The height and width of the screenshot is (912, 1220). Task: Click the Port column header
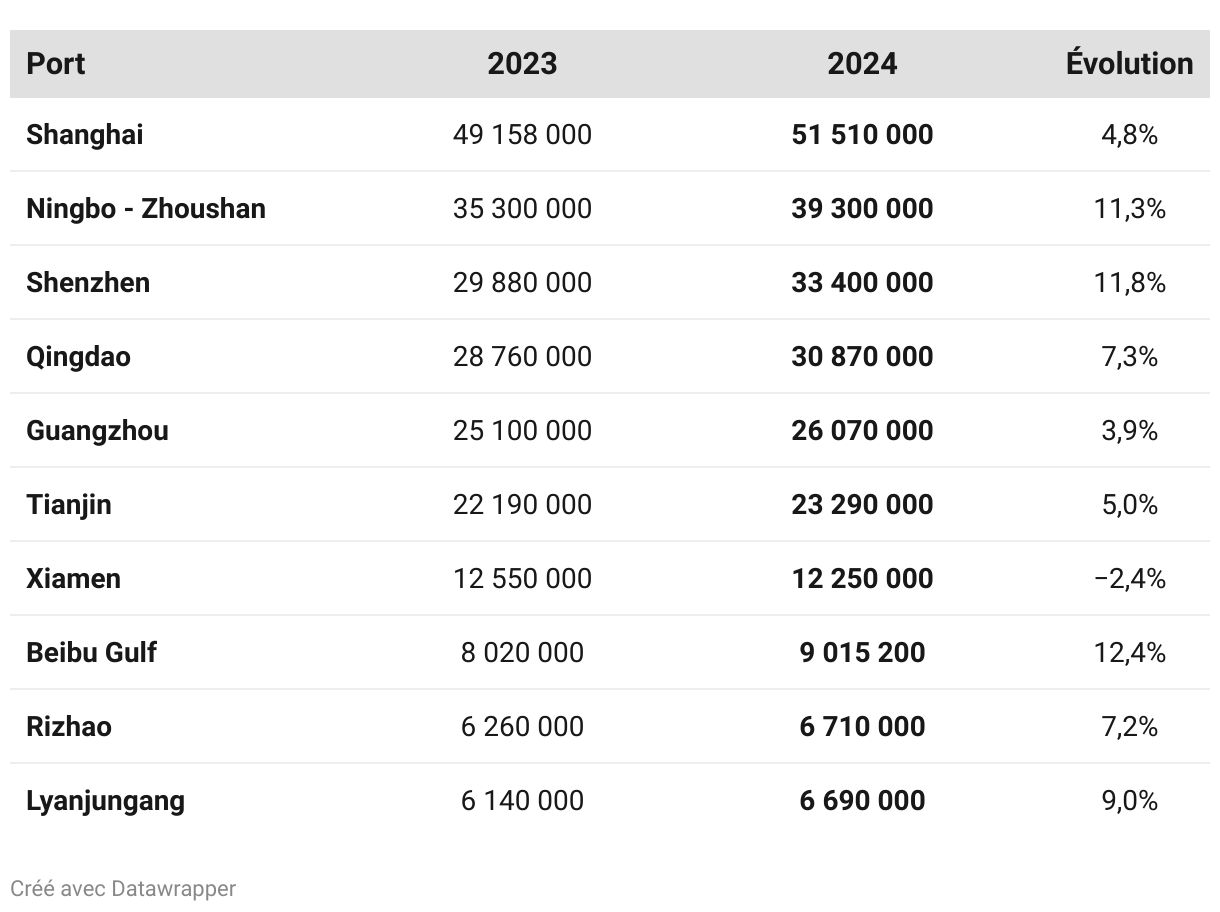56,64
